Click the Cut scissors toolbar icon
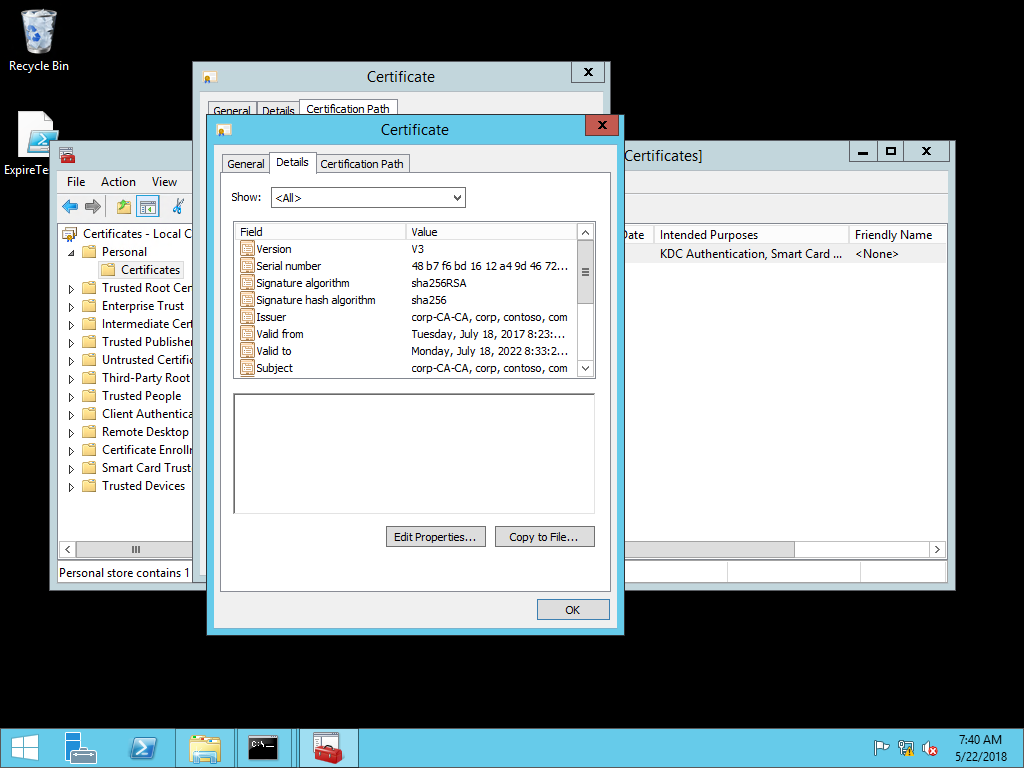 [x=178, y=207]
